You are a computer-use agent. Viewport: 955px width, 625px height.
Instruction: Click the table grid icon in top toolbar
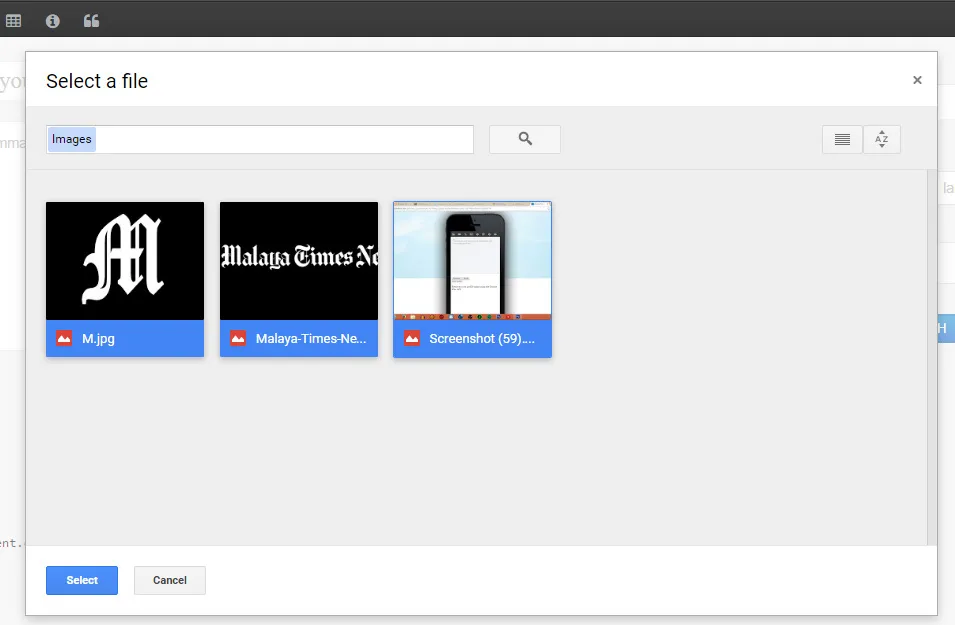coord(13,21)
